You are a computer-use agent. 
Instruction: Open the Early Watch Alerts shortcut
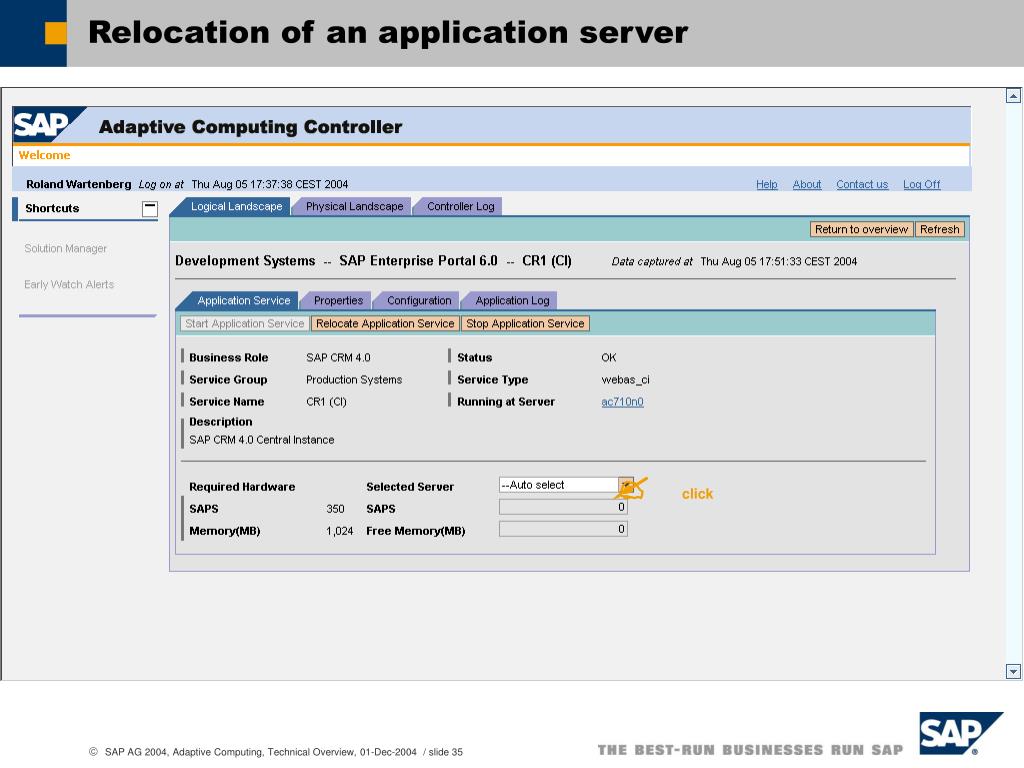[x=69, y=284]
